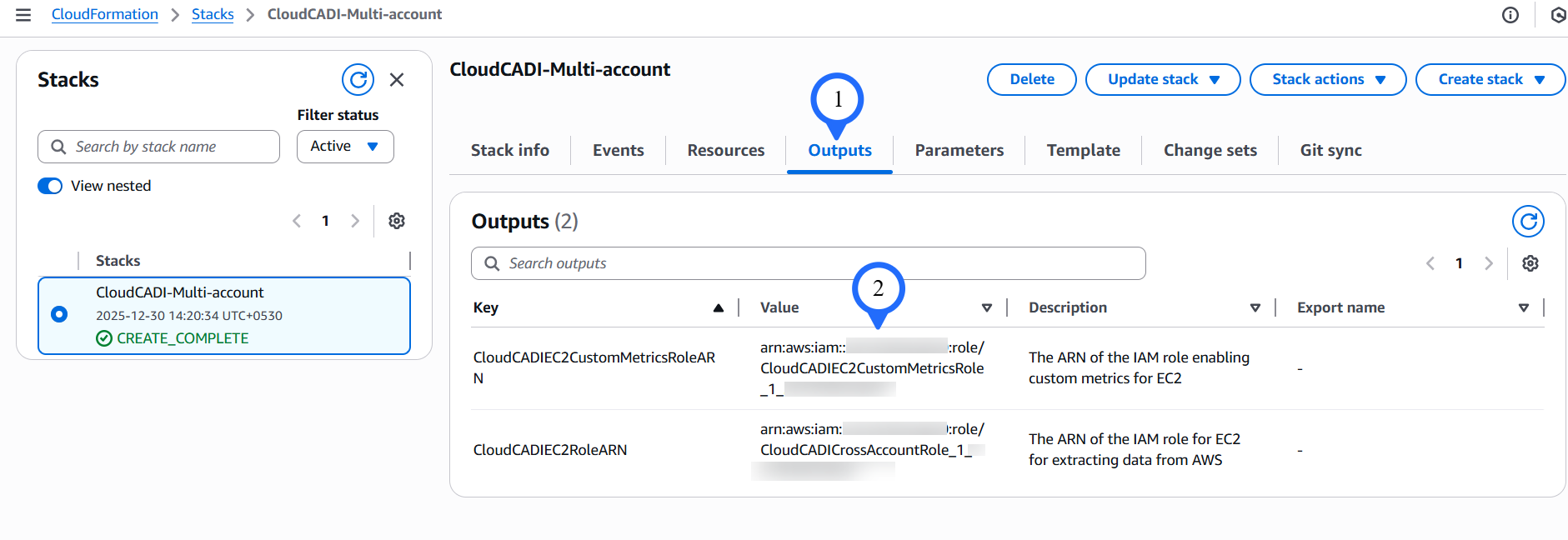1568x540 pixels.
Task: Expand the Stack actions dropdown
Action: click(x=1327, y=80)
